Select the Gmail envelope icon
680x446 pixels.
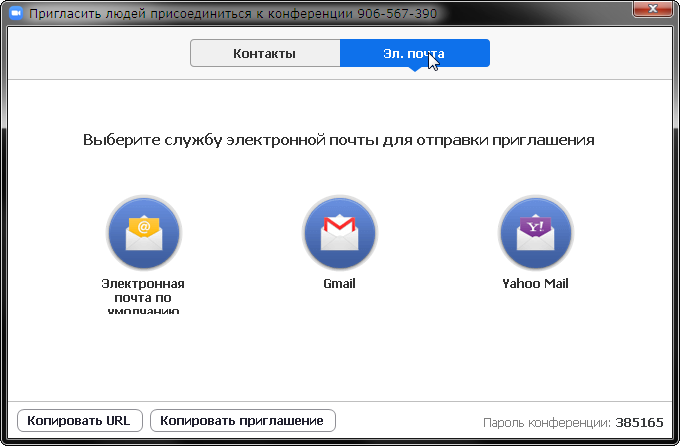[x=340, y=233]
